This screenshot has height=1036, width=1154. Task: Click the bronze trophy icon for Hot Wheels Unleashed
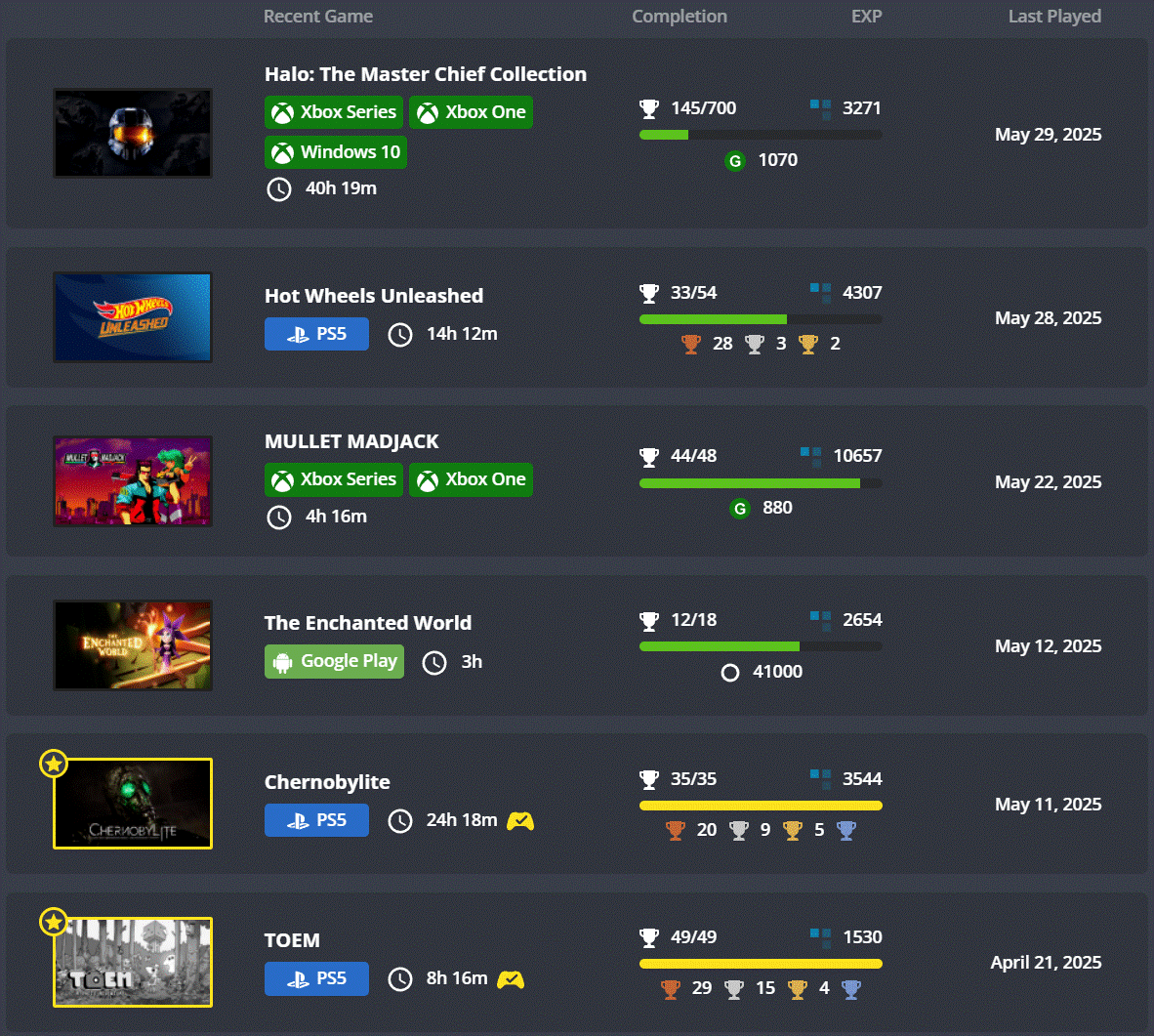[x=691, y=344]
